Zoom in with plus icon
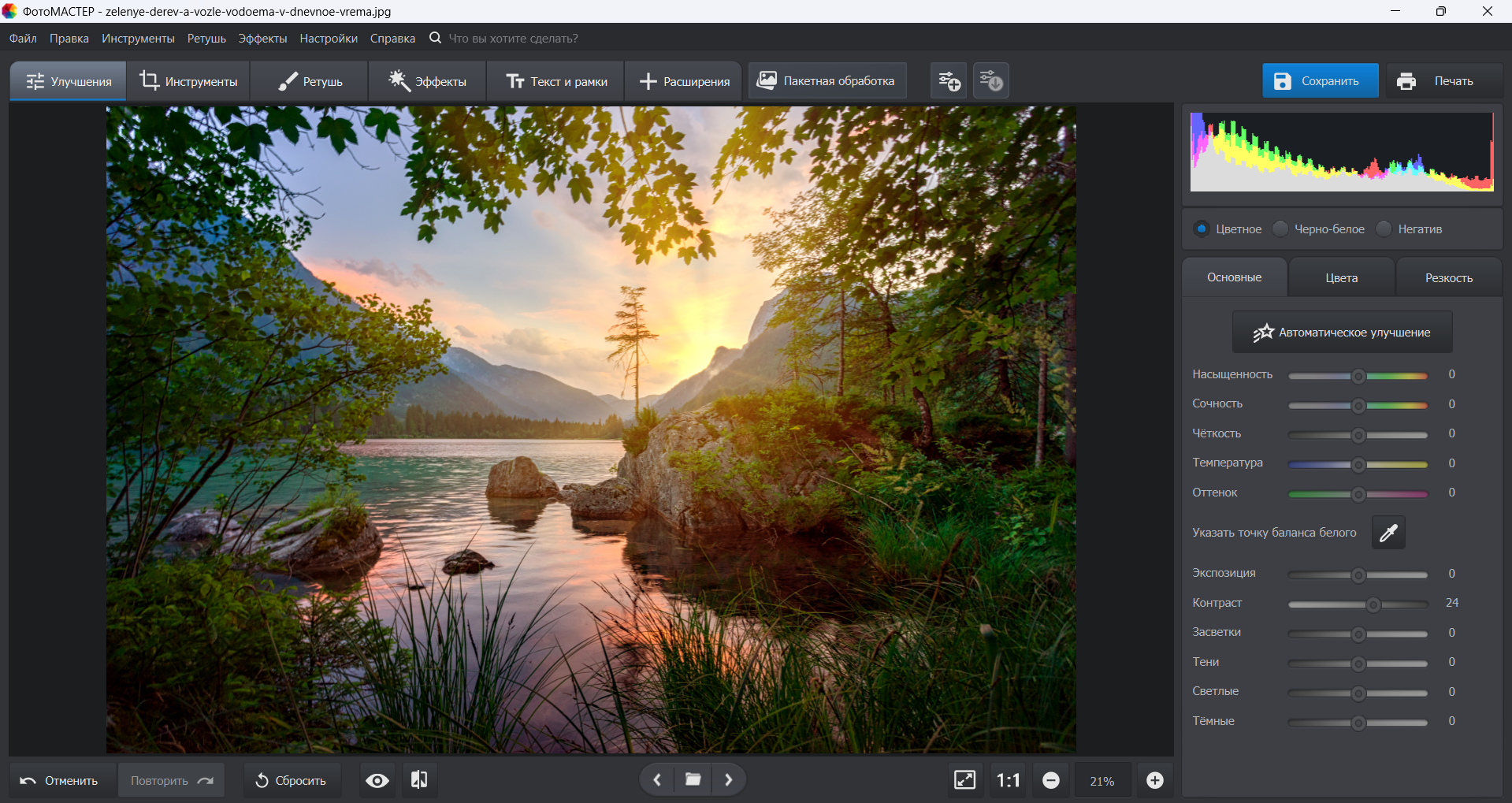 tap(1155, 780)
